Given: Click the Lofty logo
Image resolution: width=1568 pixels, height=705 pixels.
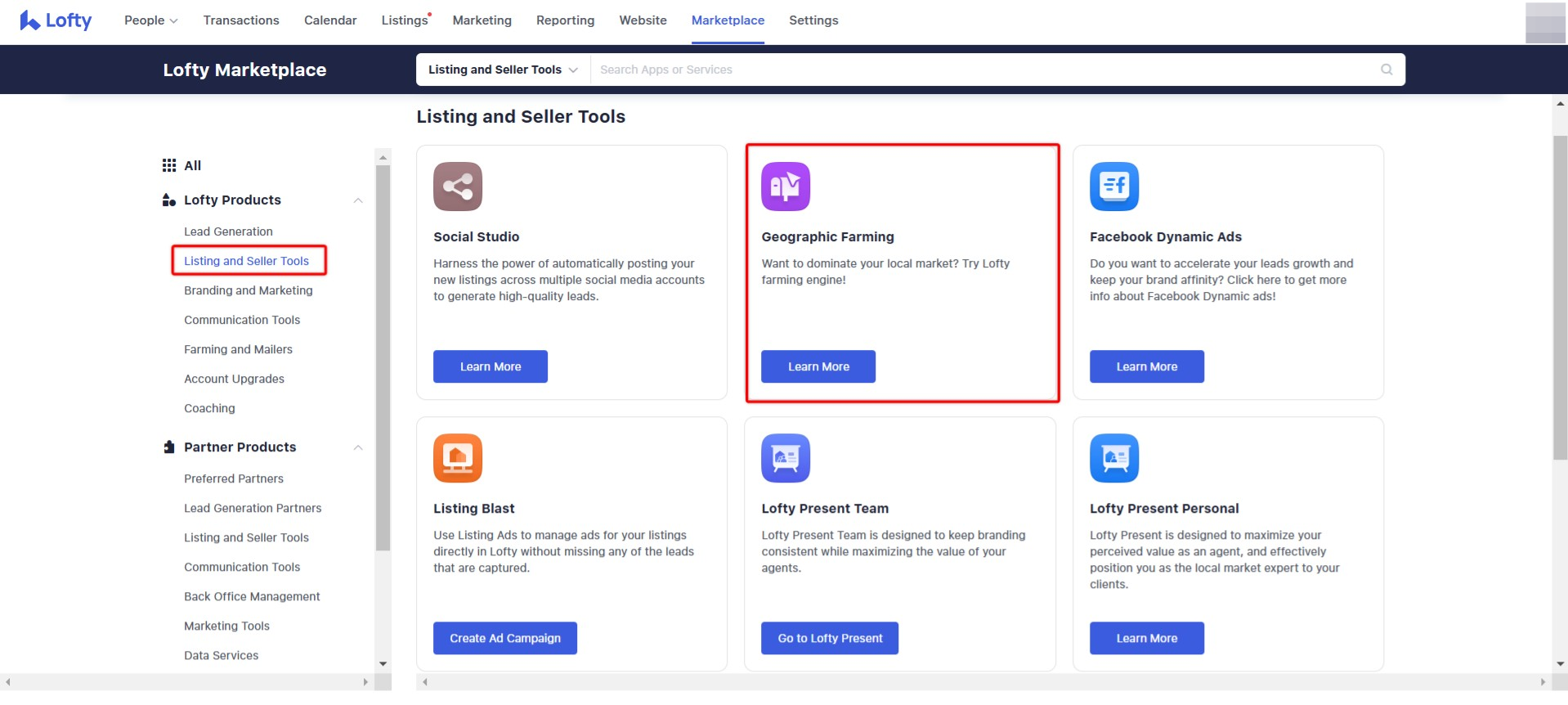Looking at the screenshot, I should (56, 20).
